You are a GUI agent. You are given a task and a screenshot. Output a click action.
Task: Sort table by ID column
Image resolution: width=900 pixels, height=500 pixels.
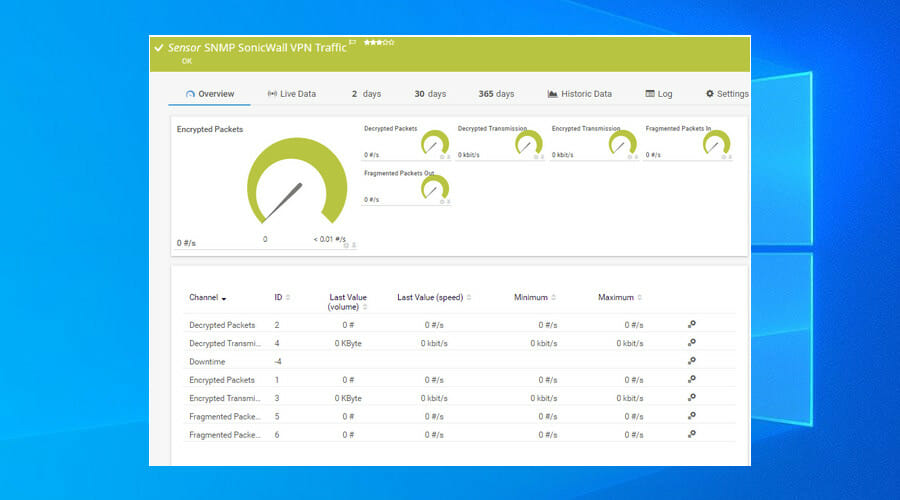click(x=282, y=297)
